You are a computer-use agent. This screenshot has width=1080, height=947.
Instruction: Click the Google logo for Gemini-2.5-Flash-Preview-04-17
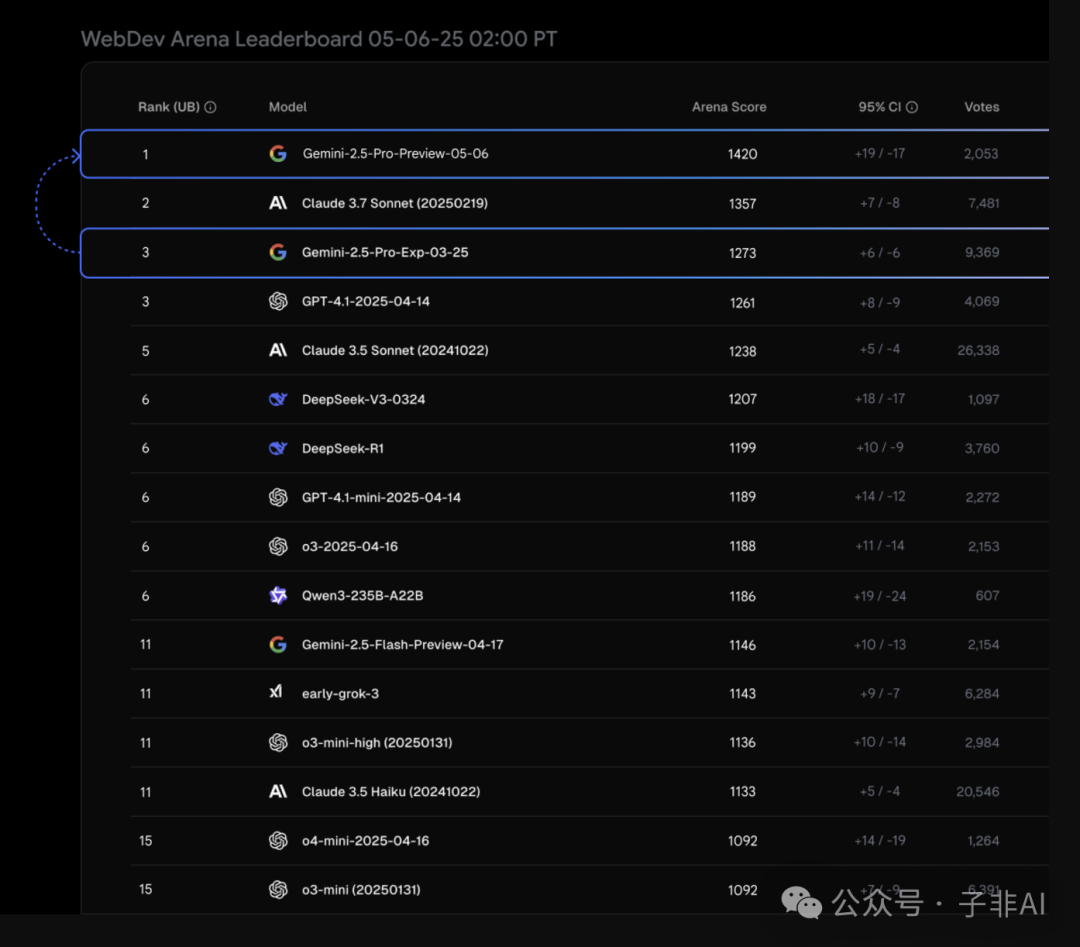[x=278, y=645]
